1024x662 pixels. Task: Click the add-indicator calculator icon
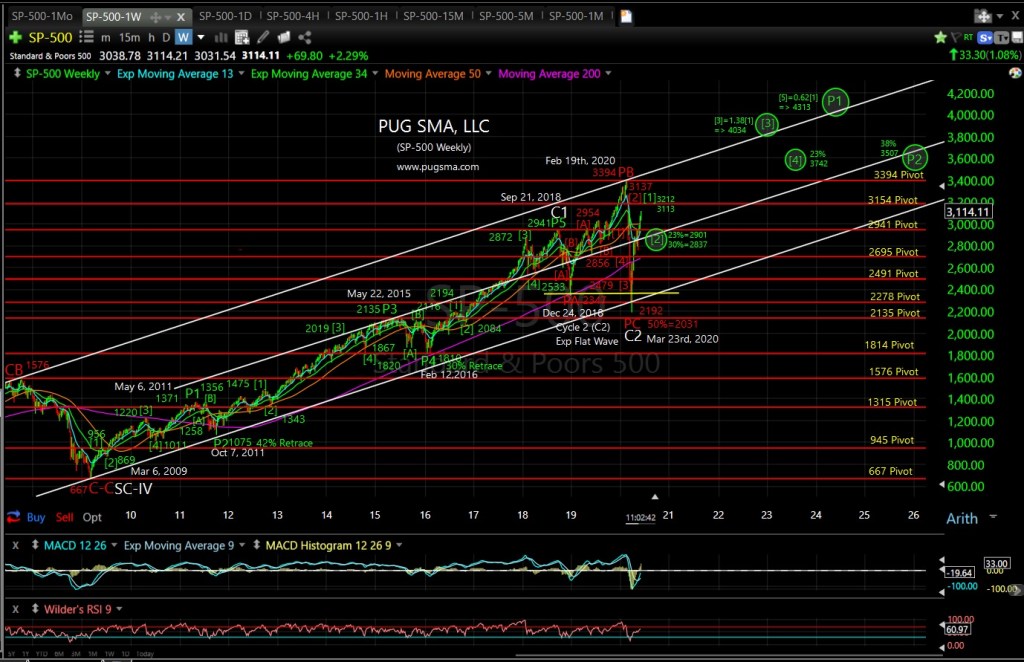(x=242, y=37)
